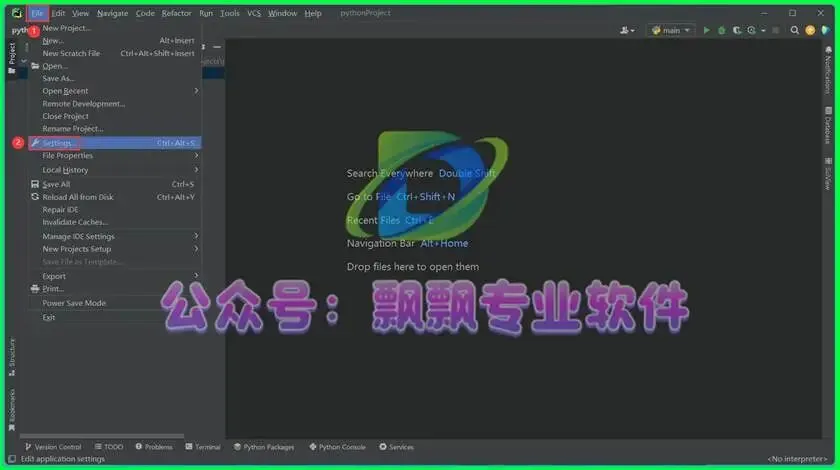
Task: Click the tool windows quick-access icon in the status bar
Action: point(12,459)
